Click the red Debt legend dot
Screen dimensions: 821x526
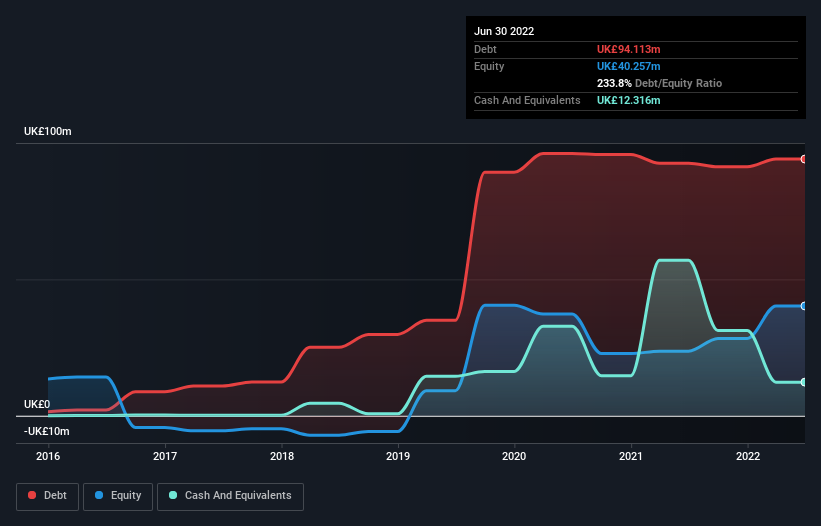click(32, 495)
